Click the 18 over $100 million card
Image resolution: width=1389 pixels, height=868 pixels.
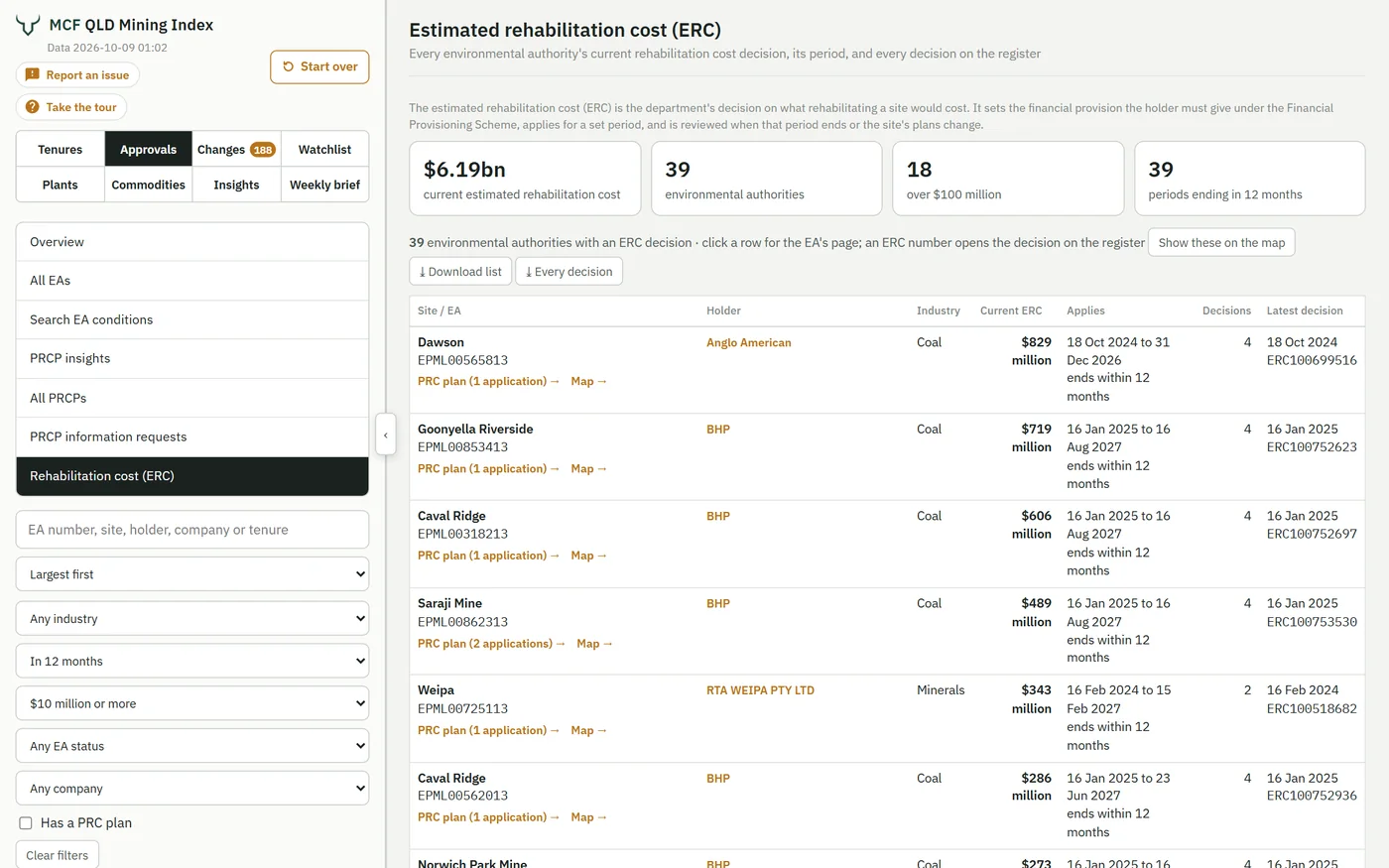point(1008,179)
